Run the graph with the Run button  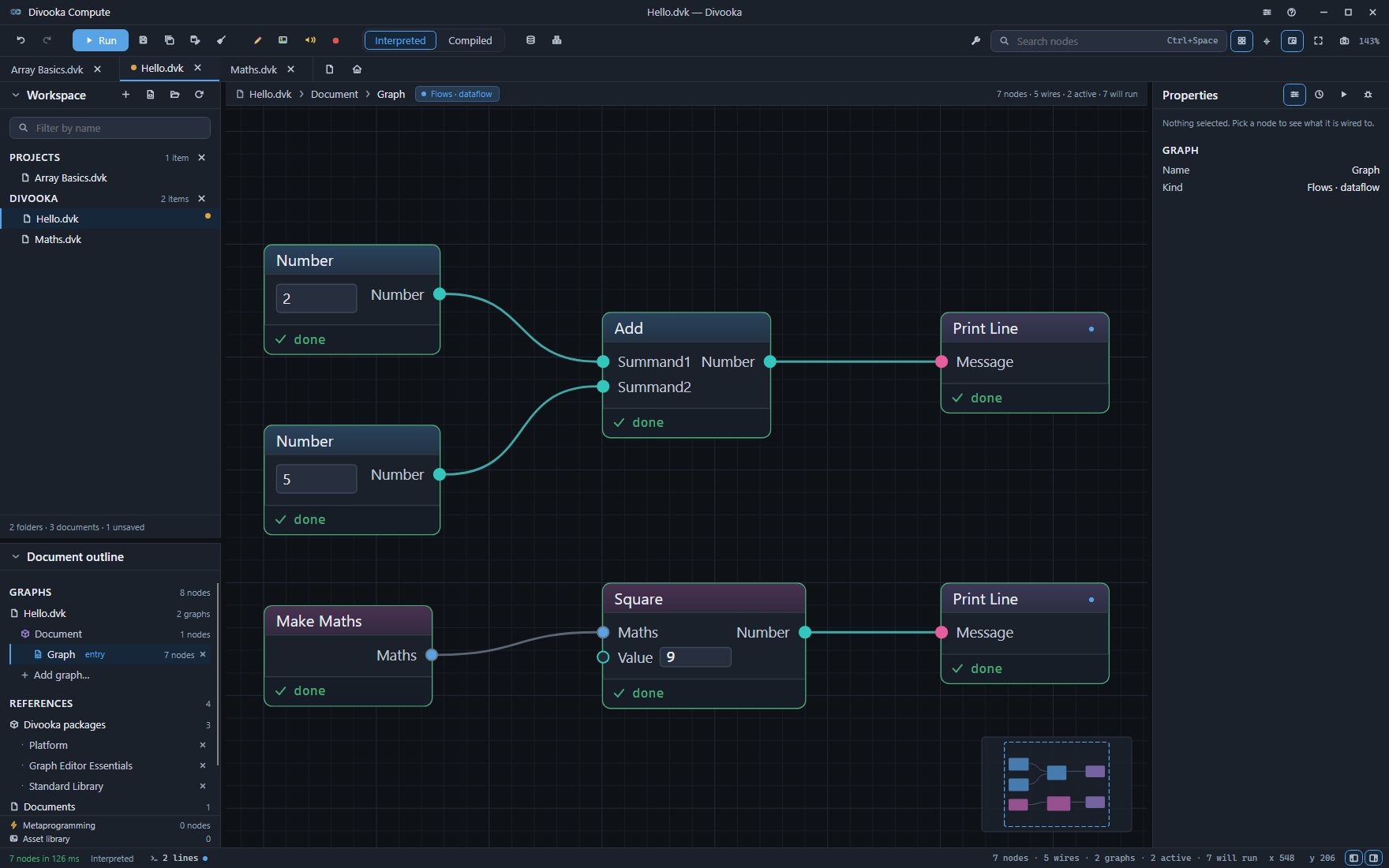tap(100, 40)
